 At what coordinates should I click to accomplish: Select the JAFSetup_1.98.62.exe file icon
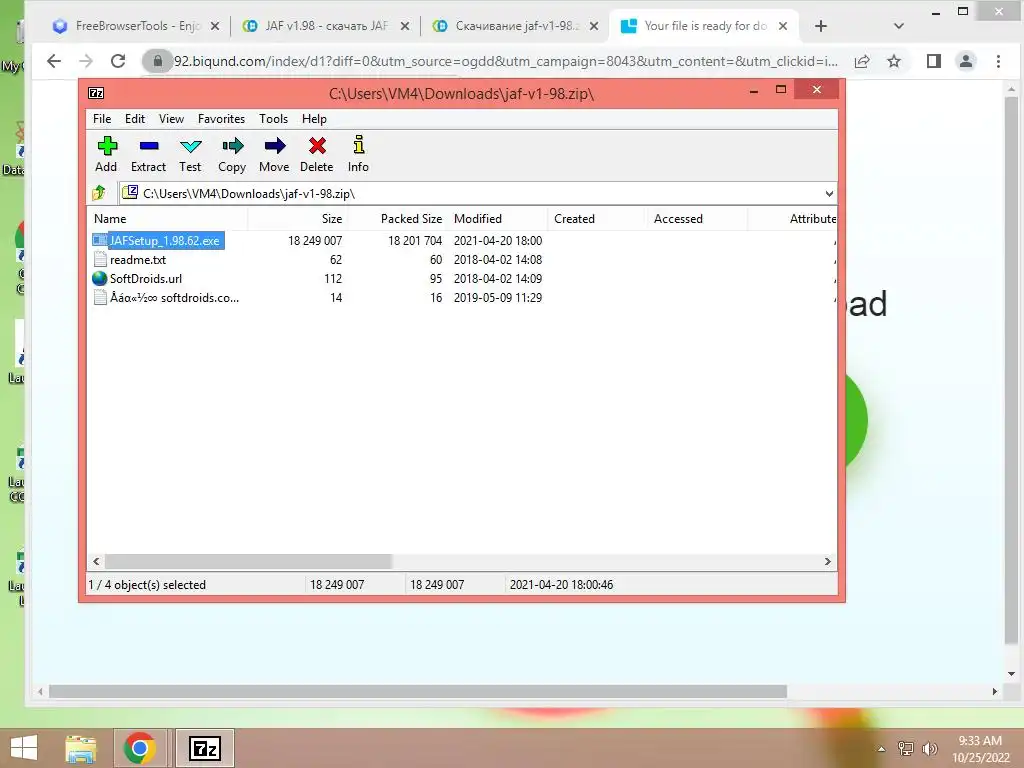click(100, 240)
